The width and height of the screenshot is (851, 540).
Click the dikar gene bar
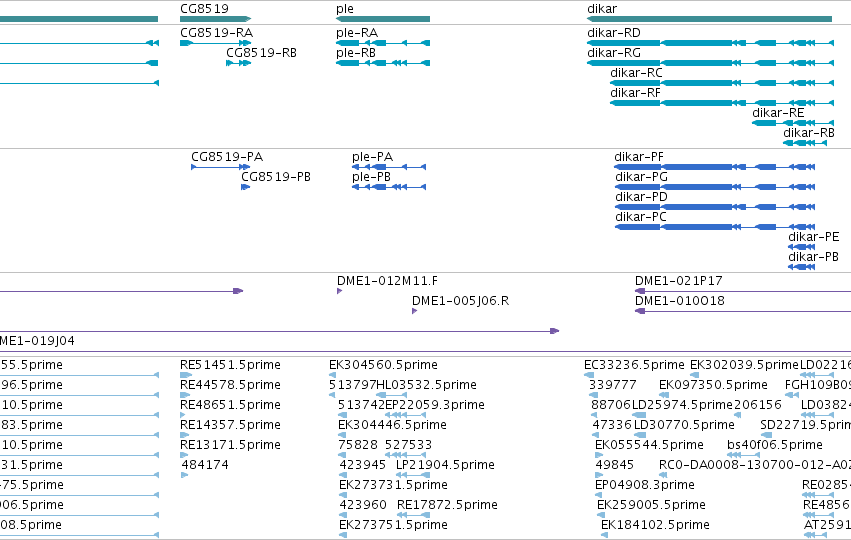(709, 19)
